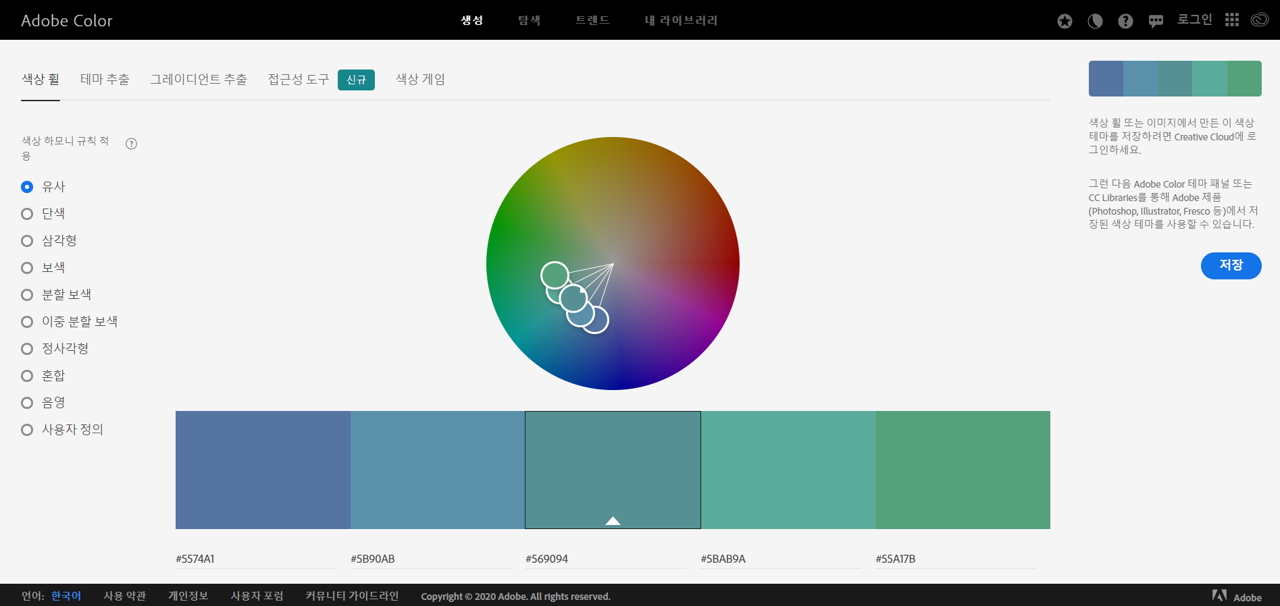
Task: Select the 보색 harmony rule
Action: coord(44,268)
